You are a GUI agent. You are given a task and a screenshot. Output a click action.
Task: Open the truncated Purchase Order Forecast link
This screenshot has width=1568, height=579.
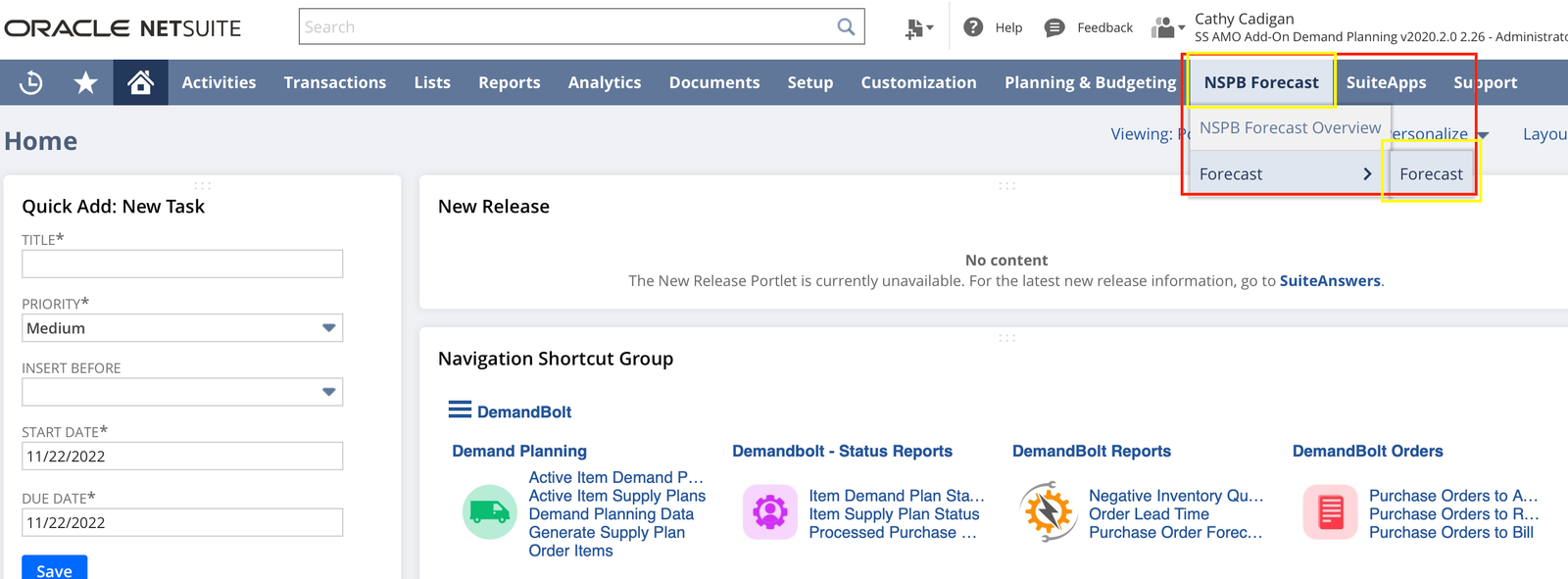point(1176,533)
